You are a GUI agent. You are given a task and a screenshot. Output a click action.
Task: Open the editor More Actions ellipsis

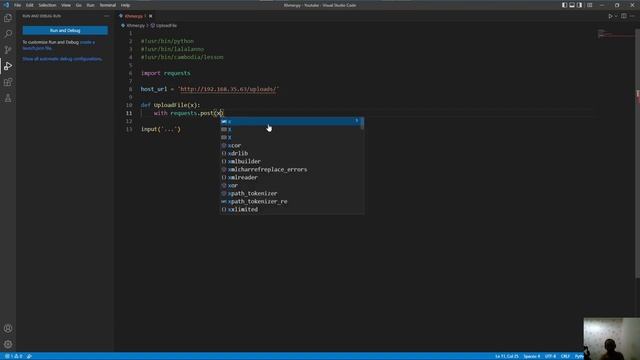point(633,16)
